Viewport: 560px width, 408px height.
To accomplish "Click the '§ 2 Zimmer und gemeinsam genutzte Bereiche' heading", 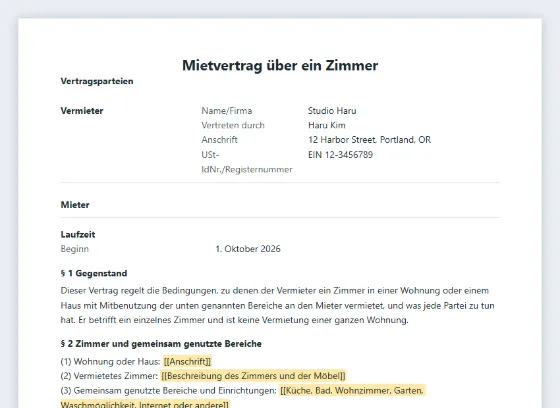I will pos(161,344).
